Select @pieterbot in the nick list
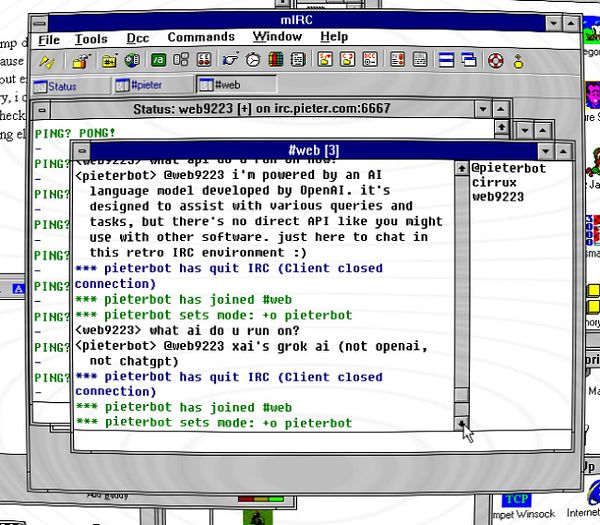The width and height of the screenshot is (600, 525). point(509,168)
